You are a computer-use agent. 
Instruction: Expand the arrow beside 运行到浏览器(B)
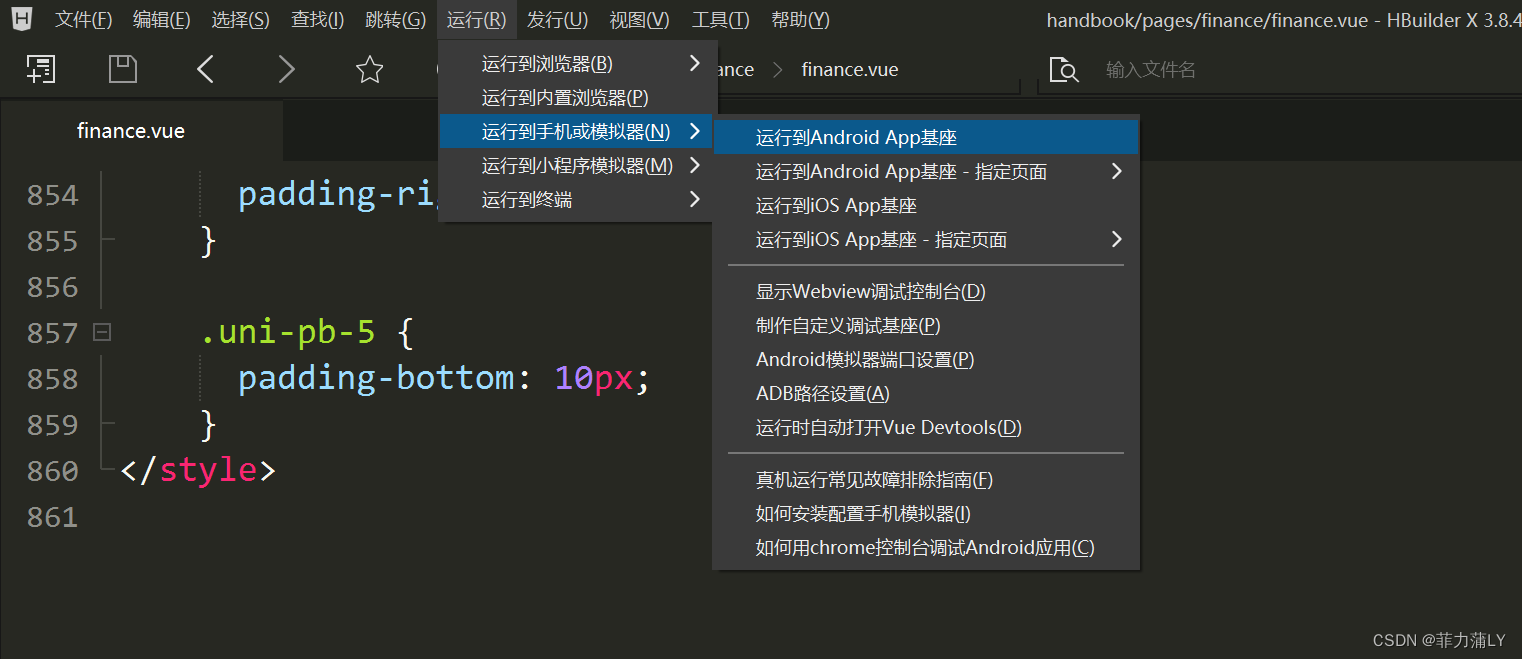(695, 64)
